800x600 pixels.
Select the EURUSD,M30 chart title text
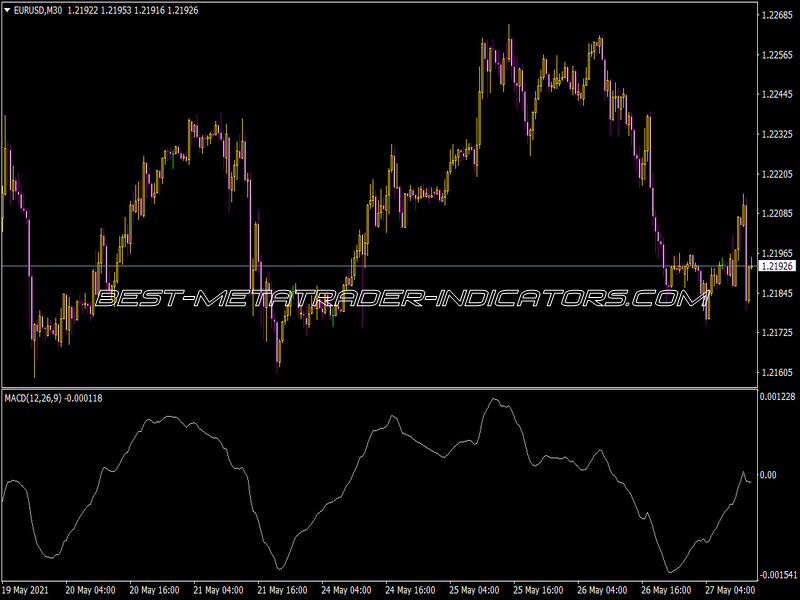(38, 11)
